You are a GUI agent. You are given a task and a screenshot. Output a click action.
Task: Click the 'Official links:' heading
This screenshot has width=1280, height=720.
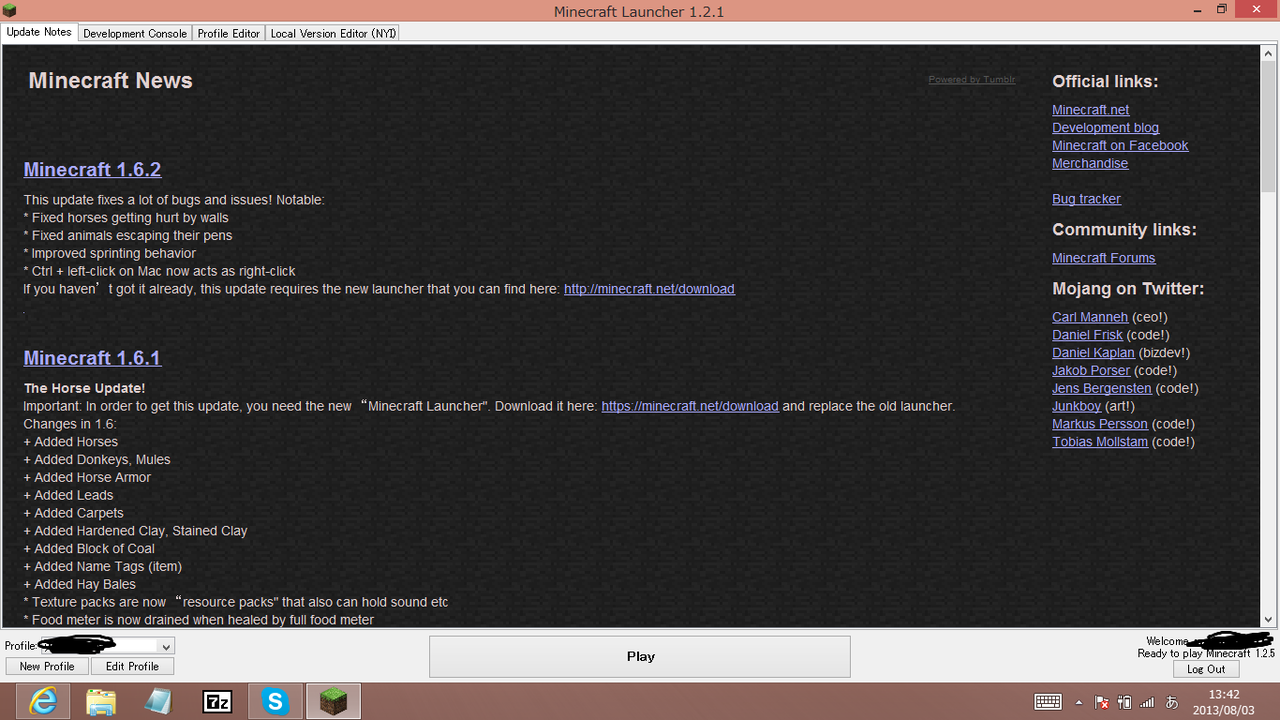[x=1105, y=82]
